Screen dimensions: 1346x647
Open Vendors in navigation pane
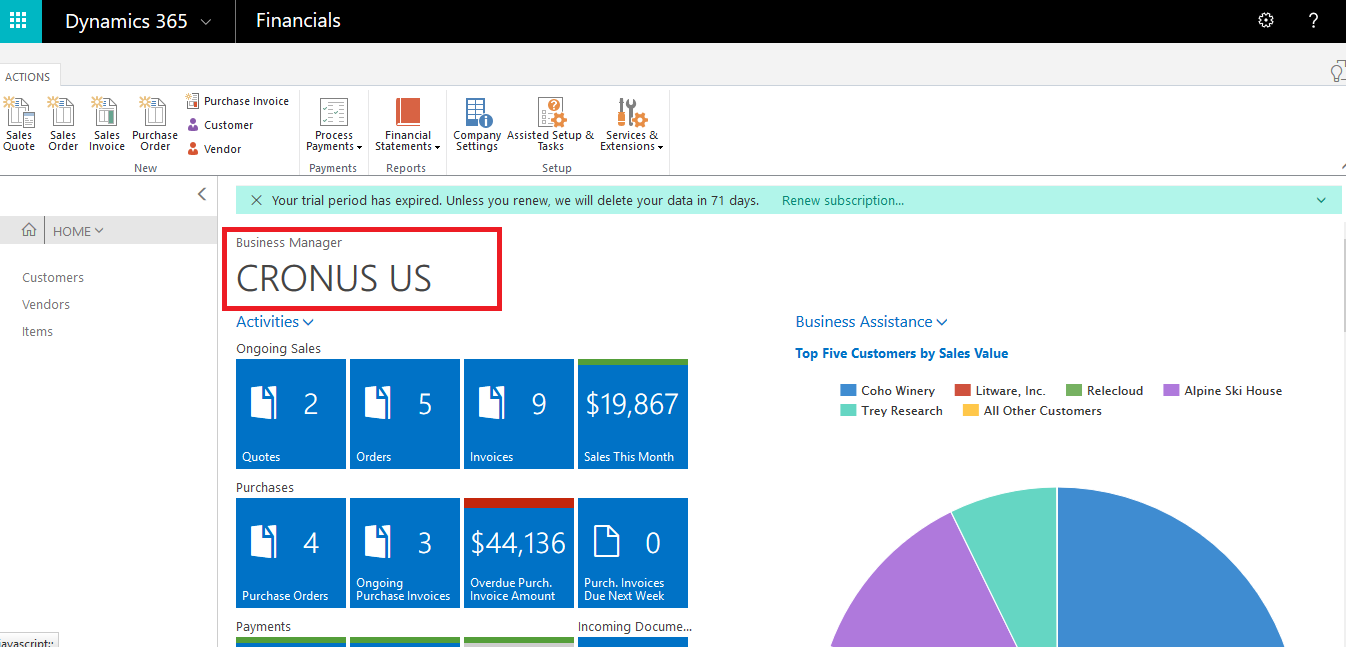click(x=46, y=305)
